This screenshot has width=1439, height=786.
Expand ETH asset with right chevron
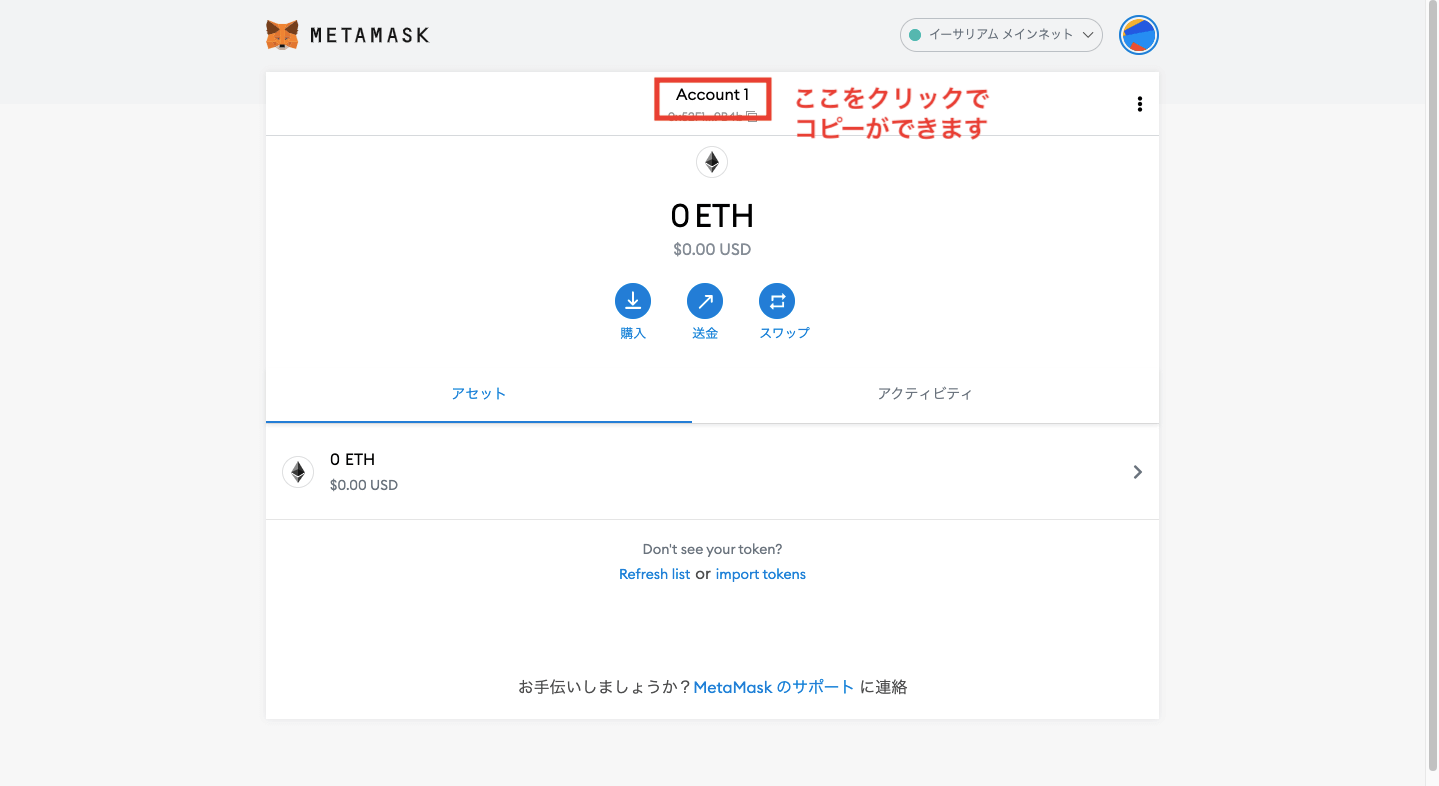[x=1137, y=472]
